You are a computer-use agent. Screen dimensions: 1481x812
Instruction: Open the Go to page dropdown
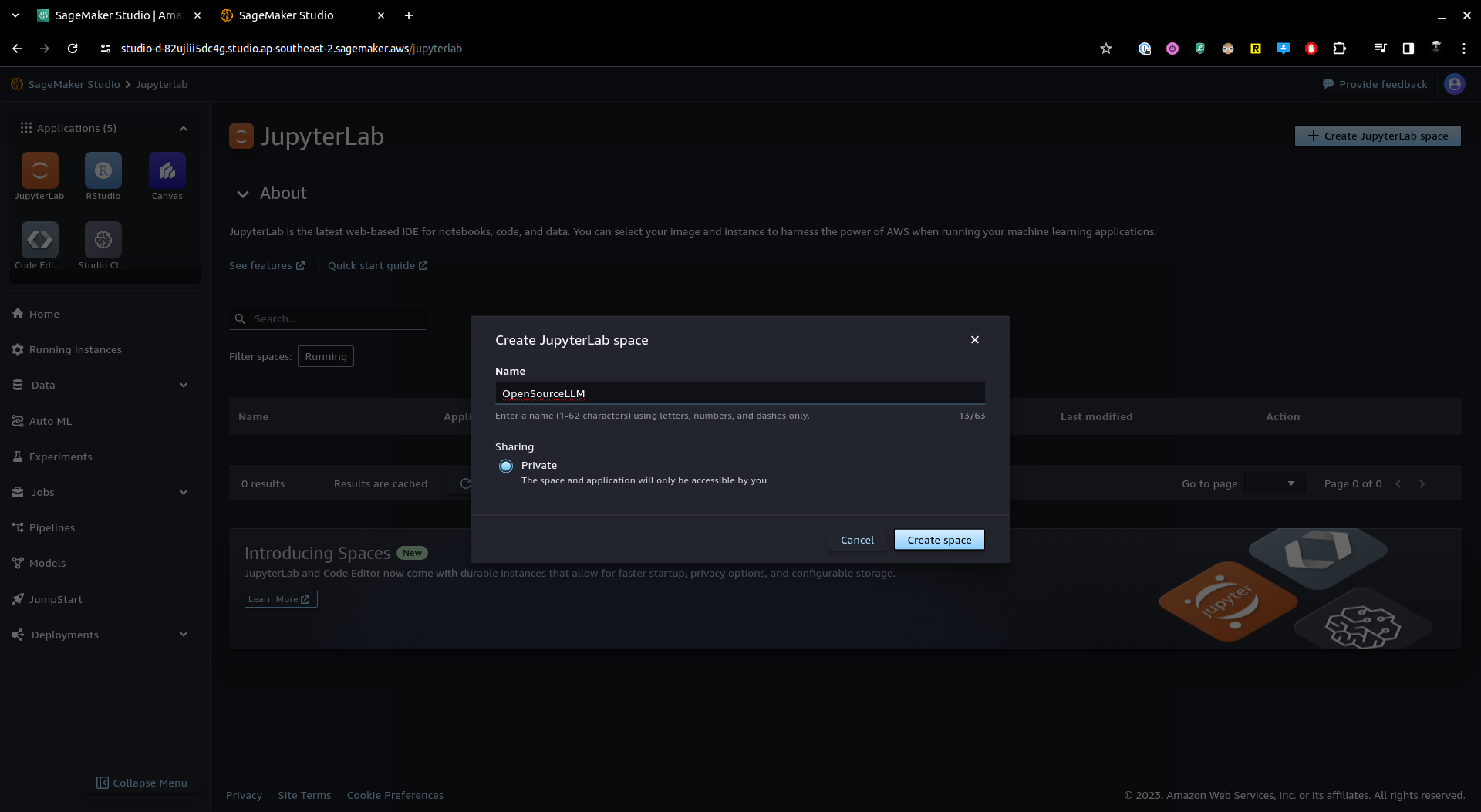(1274, 483)
